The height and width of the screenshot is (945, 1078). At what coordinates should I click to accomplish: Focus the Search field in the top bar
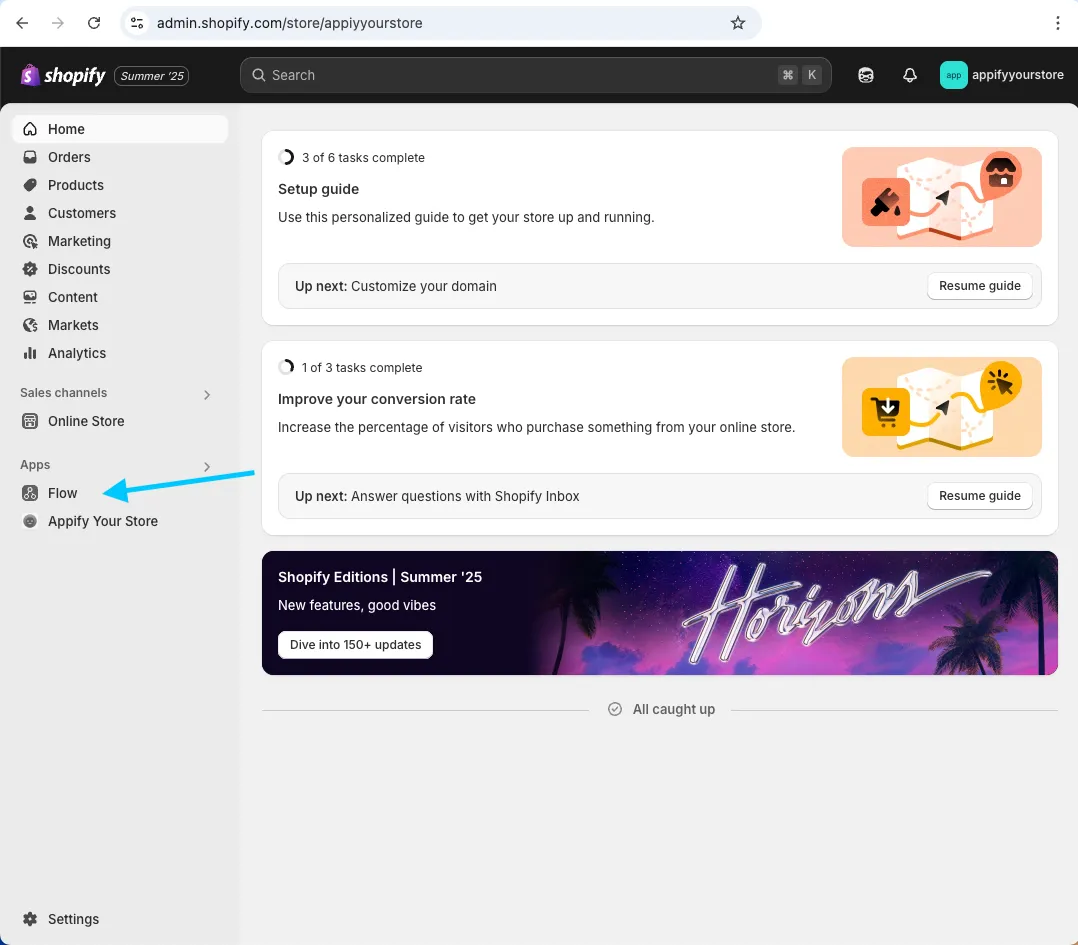[x=536, y=75]
